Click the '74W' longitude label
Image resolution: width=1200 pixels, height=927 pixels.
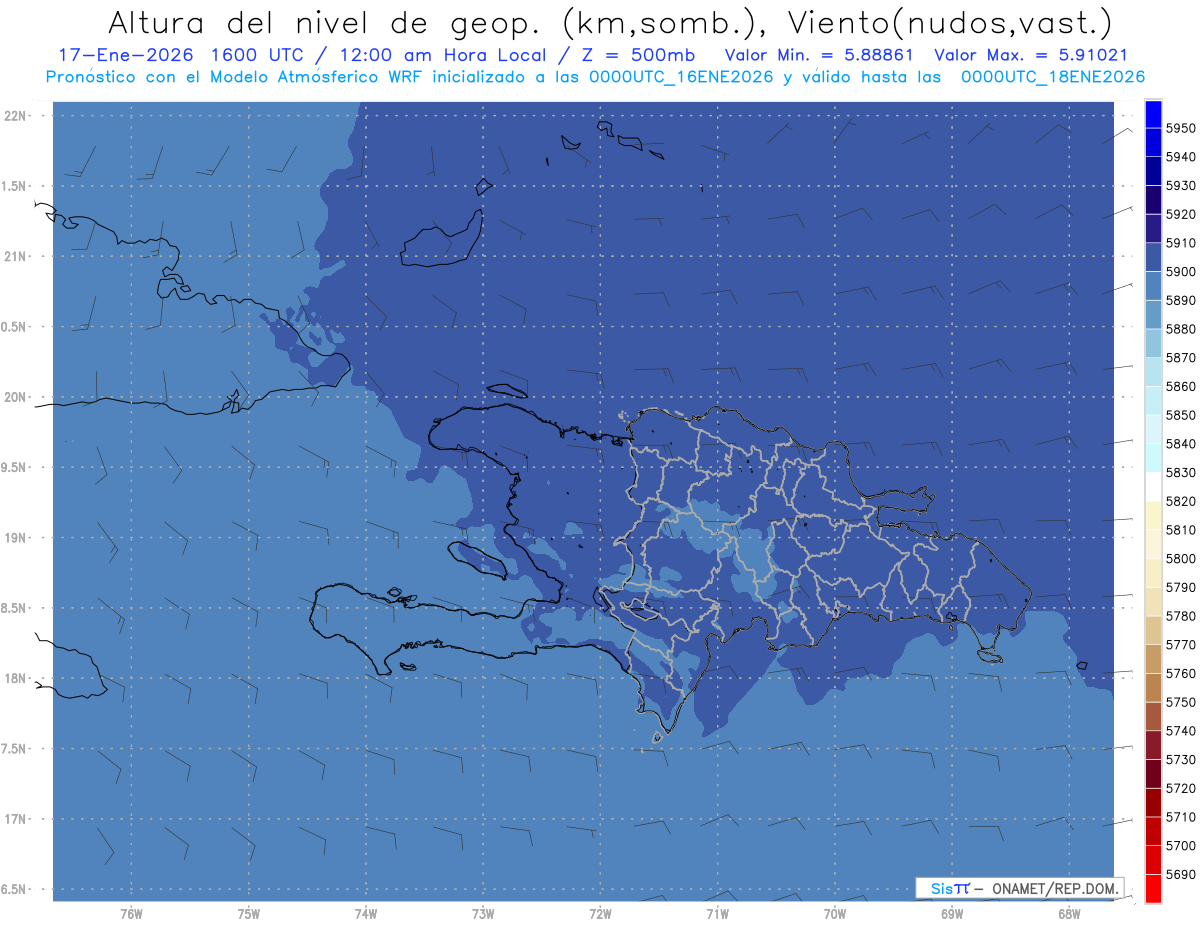pyautogui.click(x=366, y=913)
